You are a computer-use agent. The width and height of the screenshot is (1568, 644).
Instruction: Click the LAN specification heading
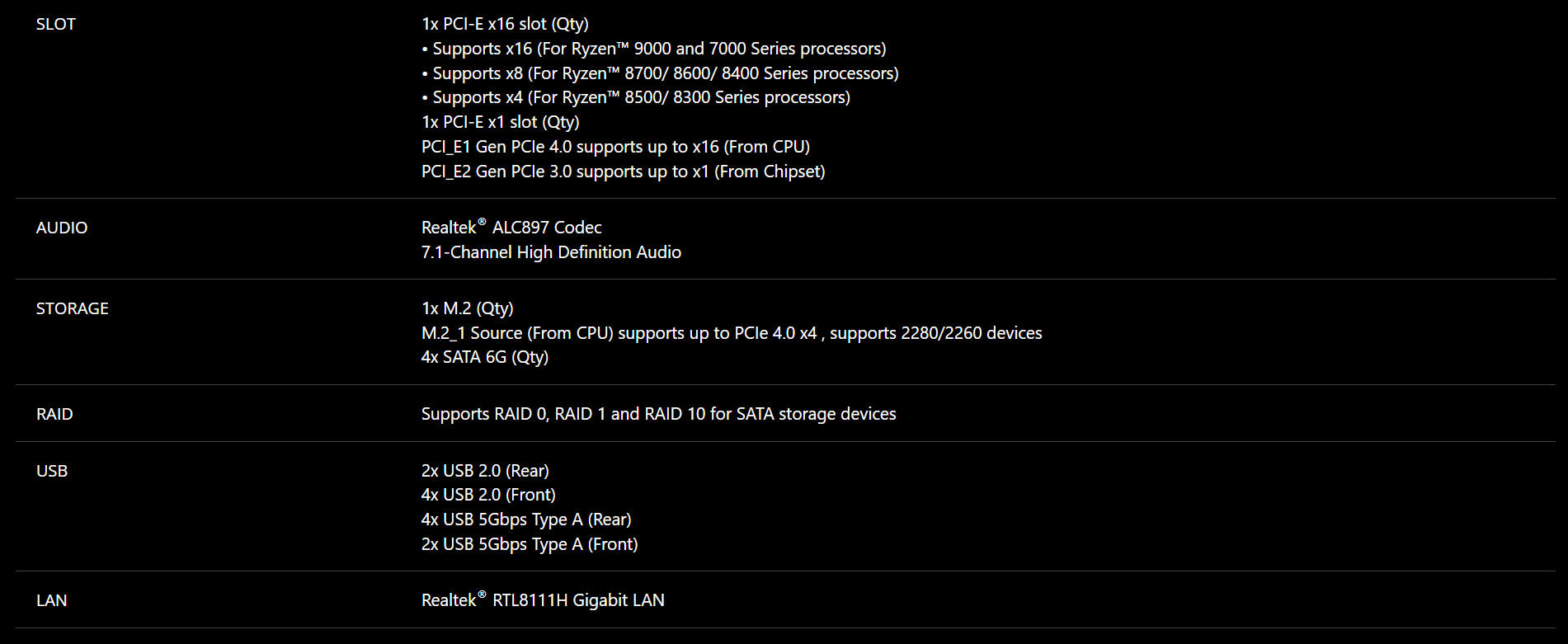coord(52,600)
